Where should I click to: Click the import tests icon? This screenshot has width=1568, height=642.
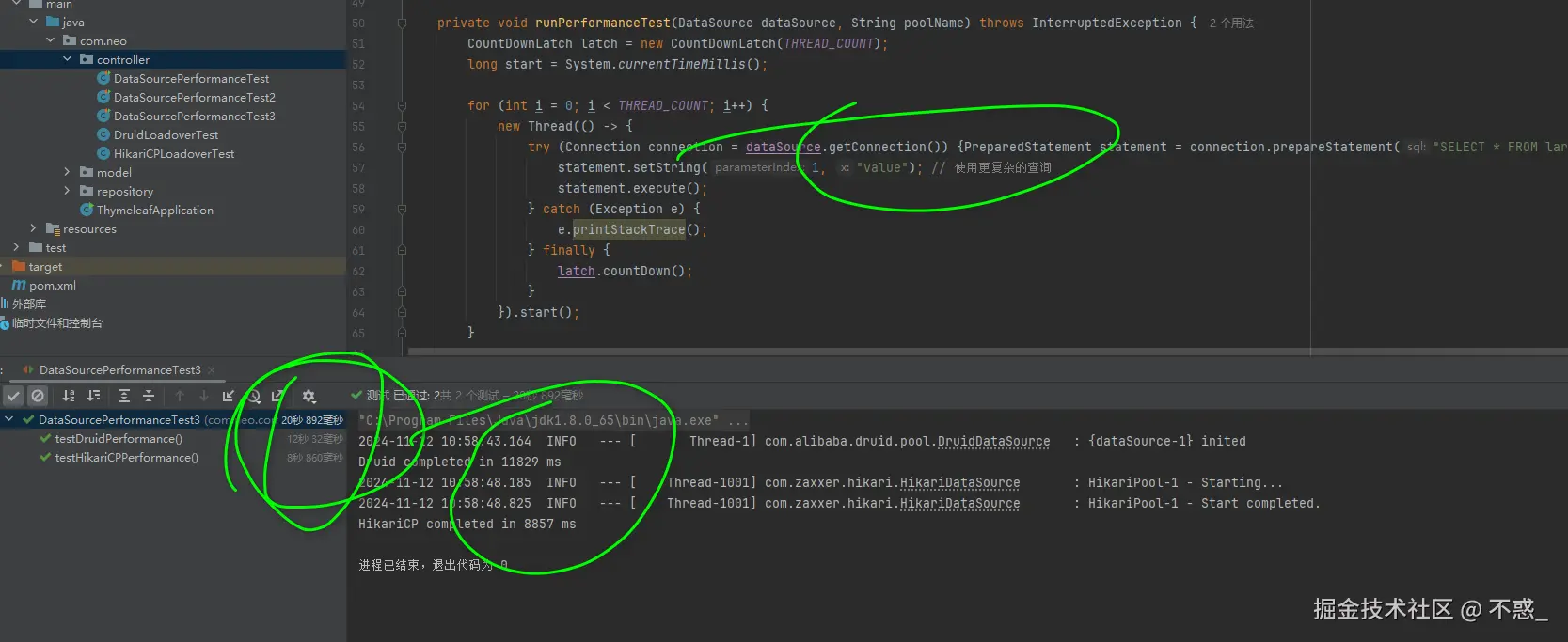[229, 396]
